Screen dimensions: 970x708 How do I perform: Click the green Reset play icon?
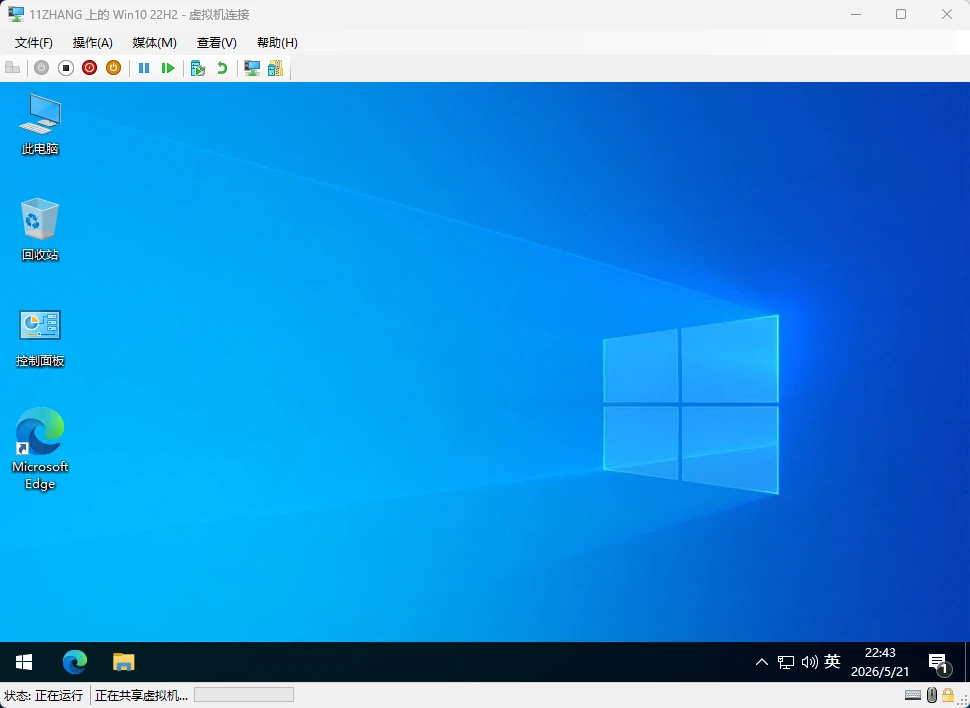click(x=168, y=68)
